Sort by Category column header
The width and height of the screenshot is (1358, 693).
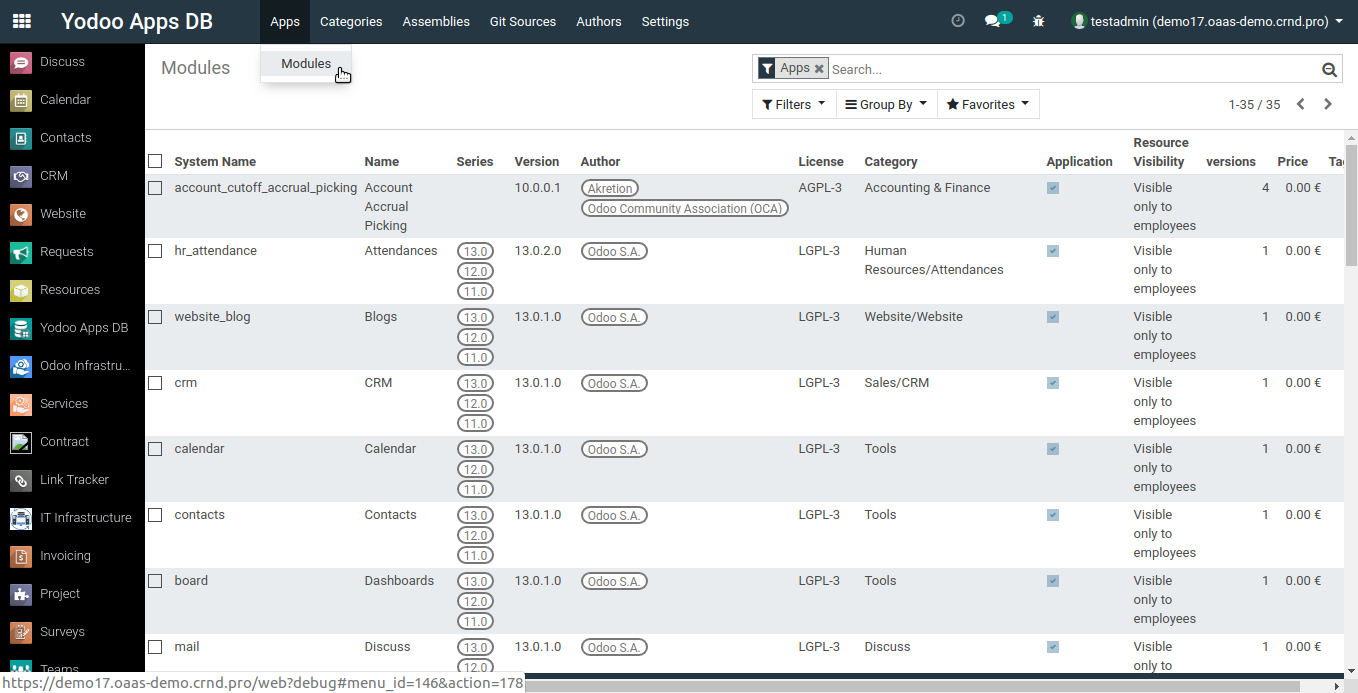tap(891, 161)
